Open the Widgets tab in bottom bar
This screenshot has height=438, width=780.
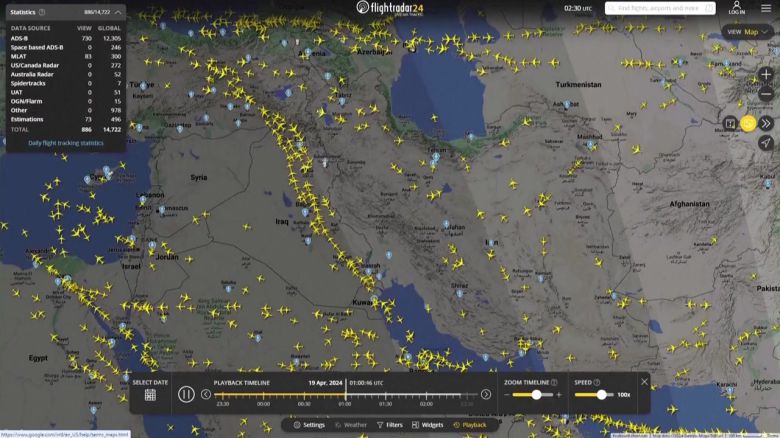tap(427, 425)
